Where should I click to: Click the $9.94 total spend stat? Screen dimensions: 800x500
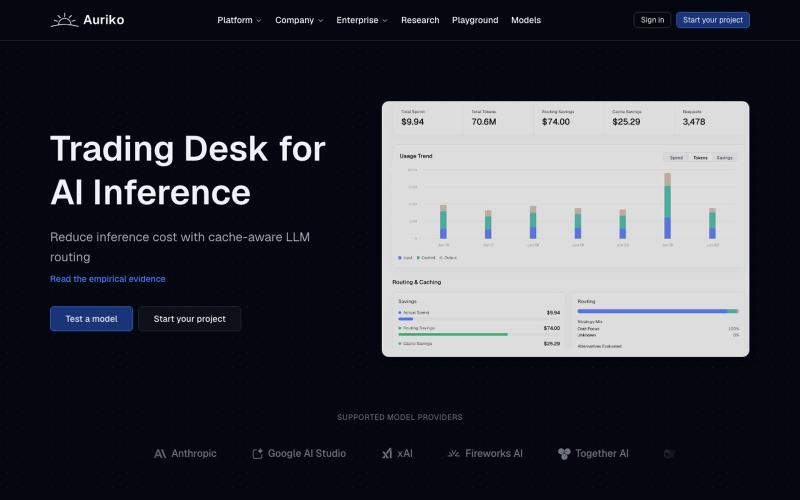tap(412, 121)
